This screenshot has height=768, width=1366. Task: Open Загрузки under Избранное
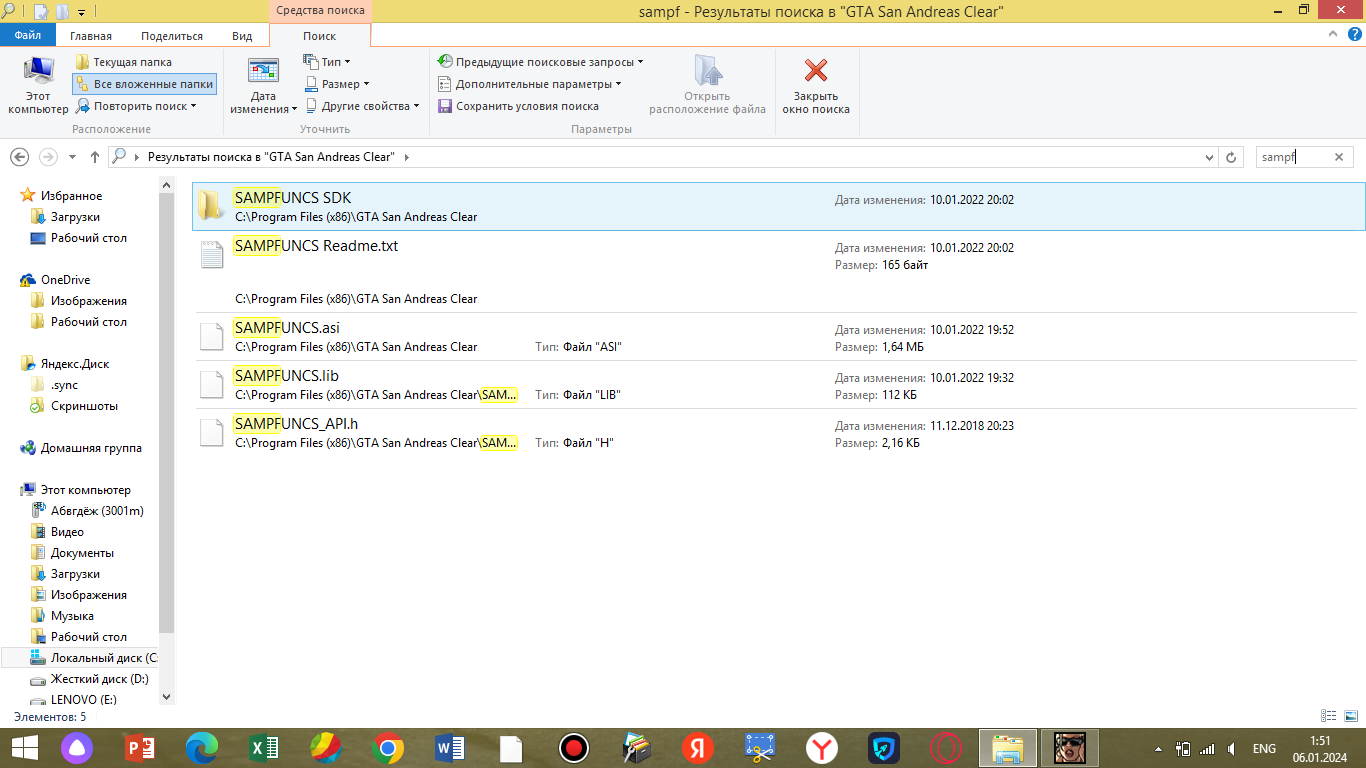75,217
